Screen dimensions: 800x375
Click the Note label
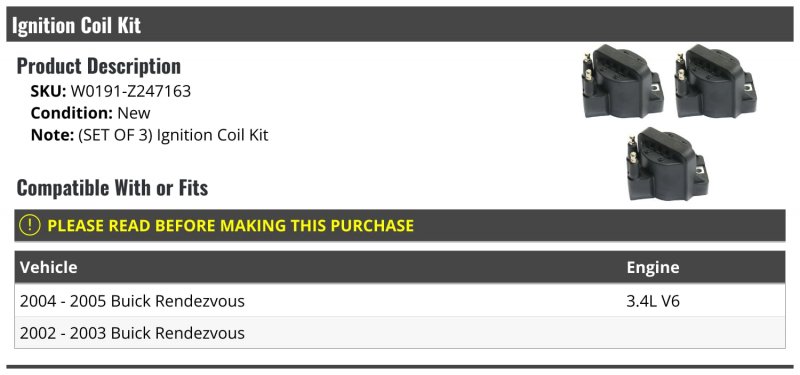(52, 135)
